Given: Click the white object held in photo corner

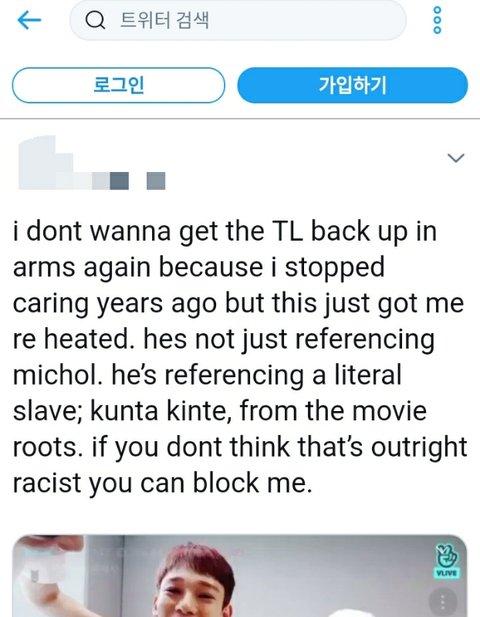Looking at the screenshot, I should [47, 563].
